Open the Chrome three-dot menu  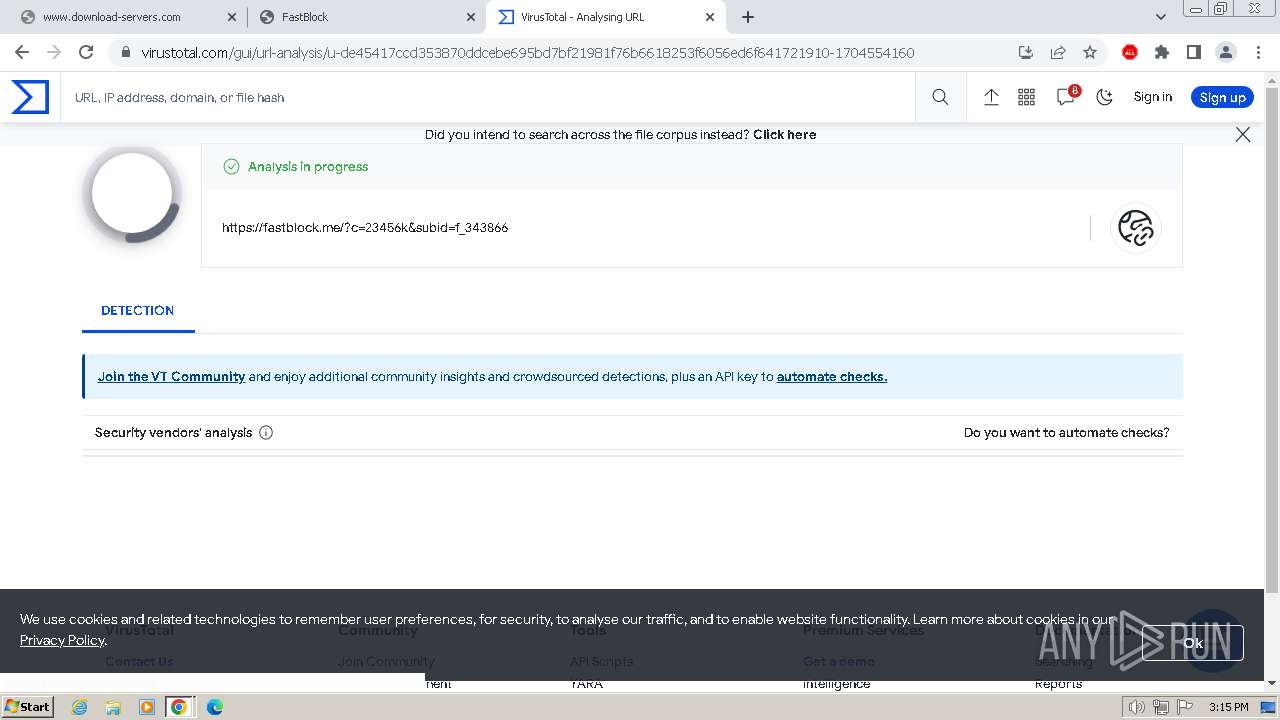(1257, 52)
